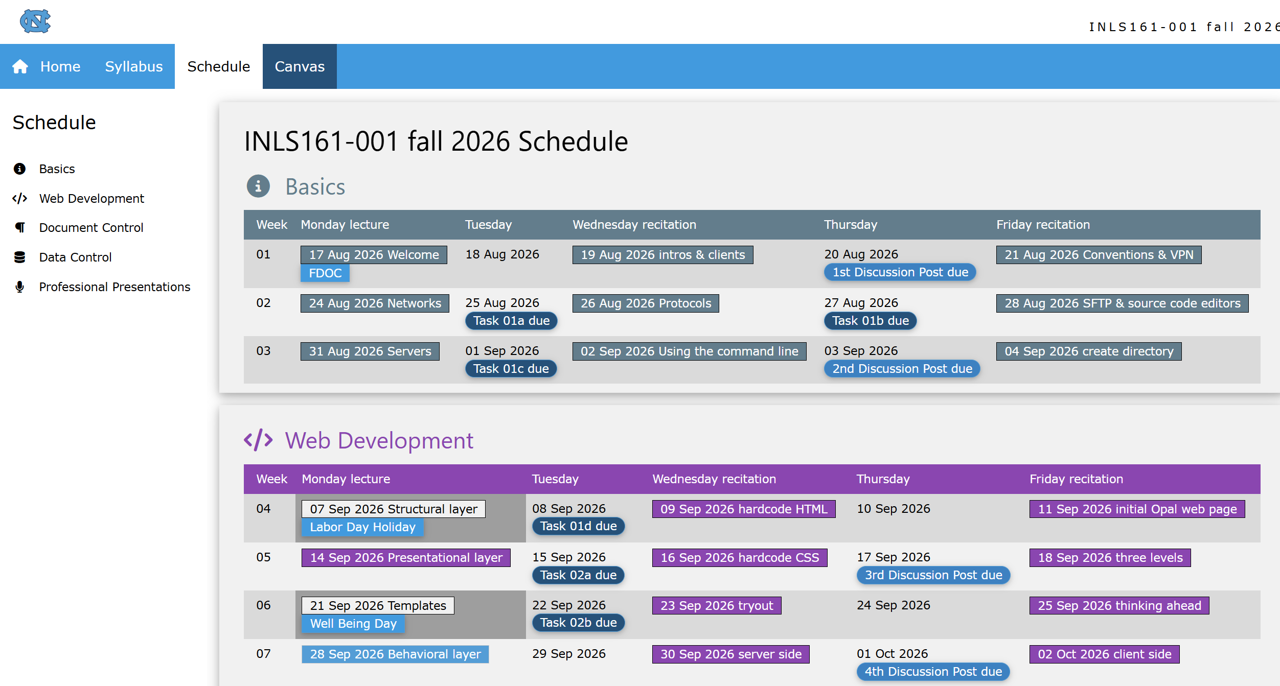1280x686 pixels.
Task: Open 19 Aug 2026 intros & clients
Action: [x=663, y=255]
